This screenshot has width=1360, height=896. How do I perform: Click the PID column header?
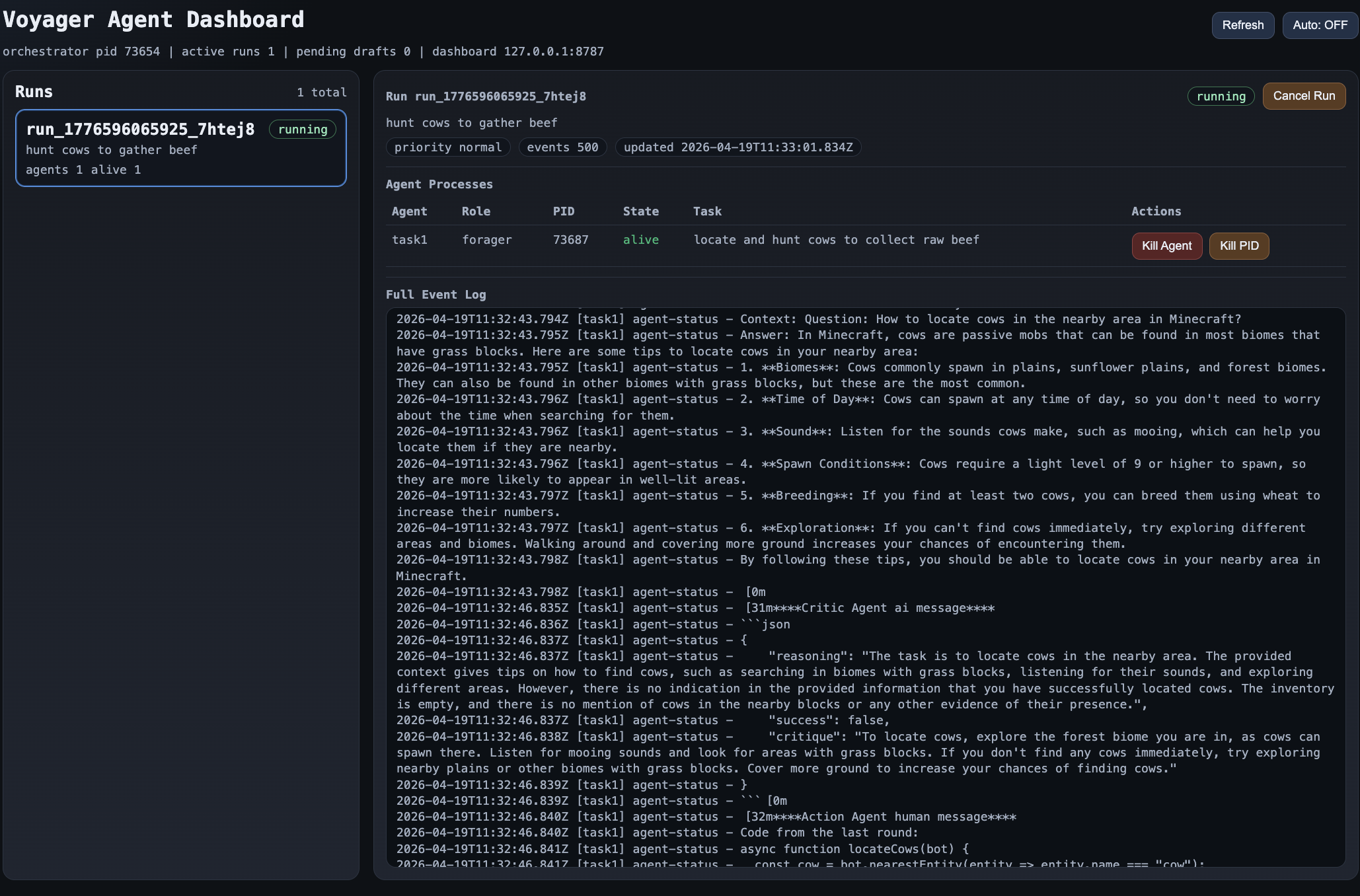563,211
